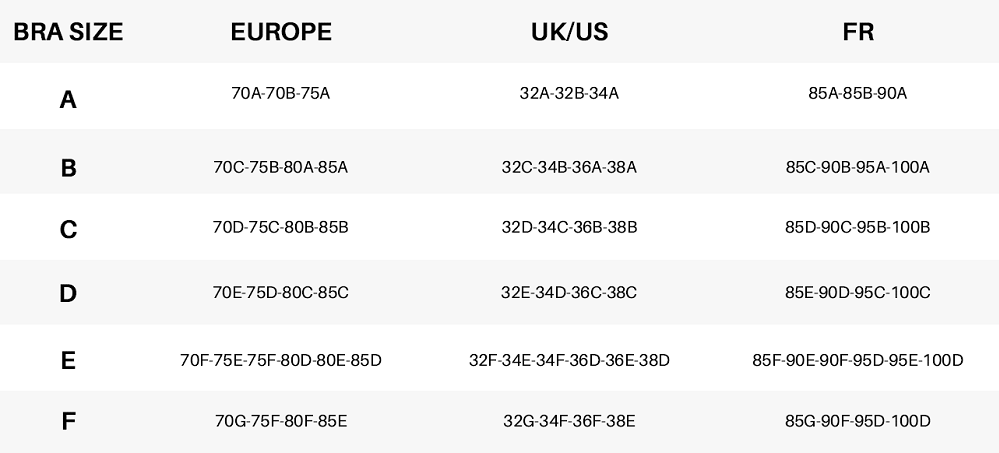Click the EUROPE column header
999x453 pixels.
(281, 32)
